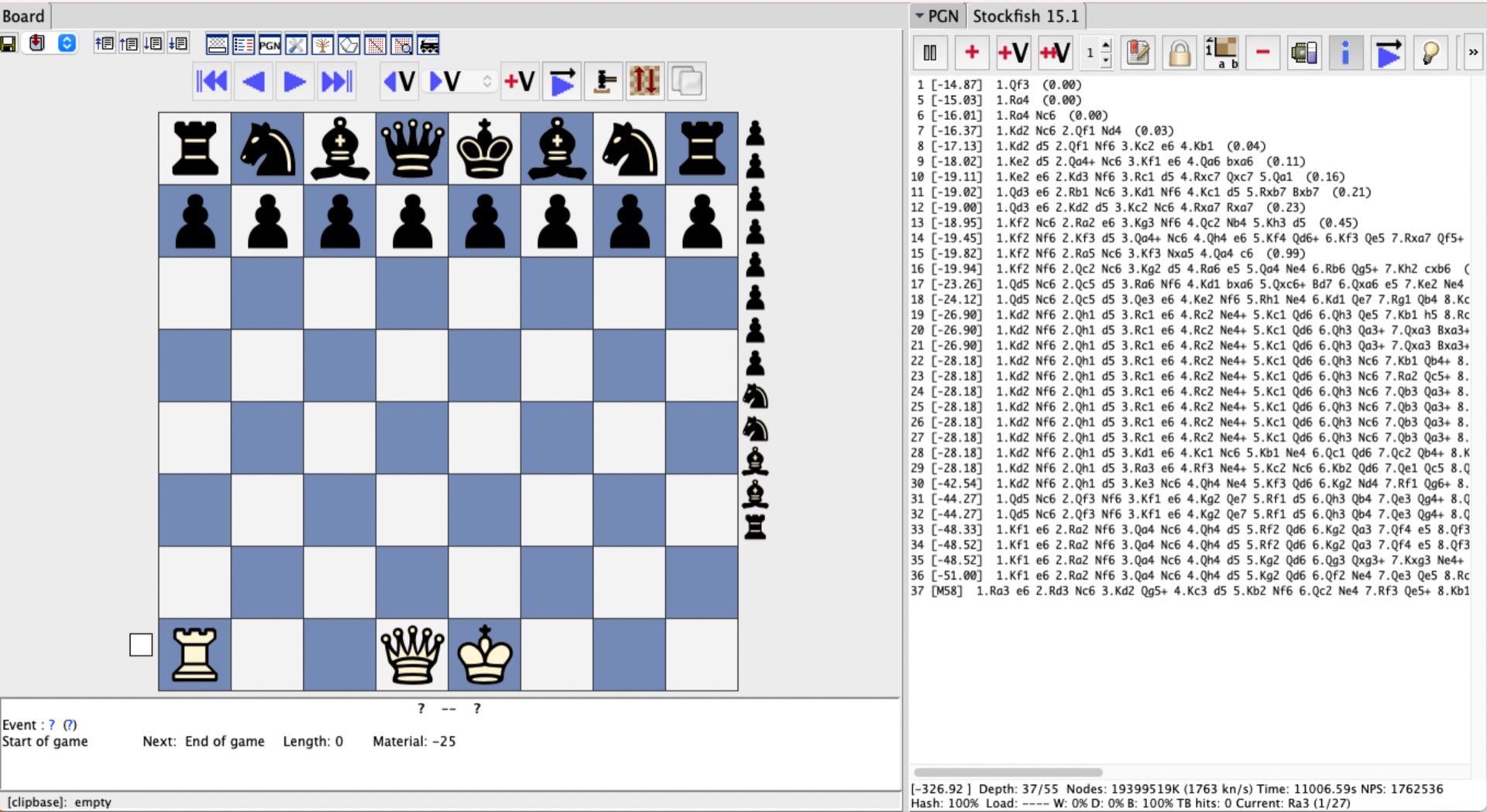Open the game list window icon
The image size is (1487, 812).
tap(243, 45)
